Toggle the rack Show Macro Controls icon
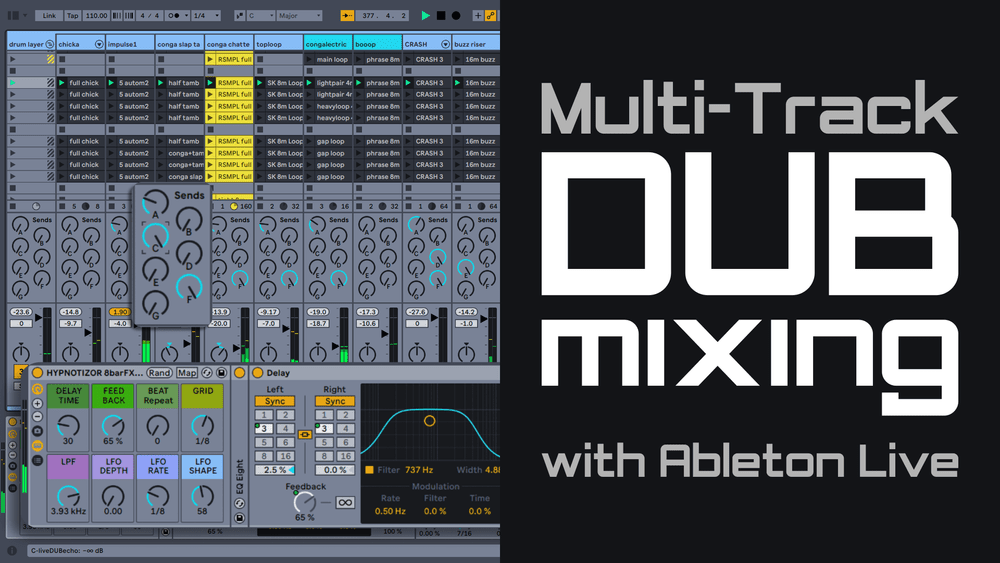Screen dimensions: 1000x563 (38, 389)
